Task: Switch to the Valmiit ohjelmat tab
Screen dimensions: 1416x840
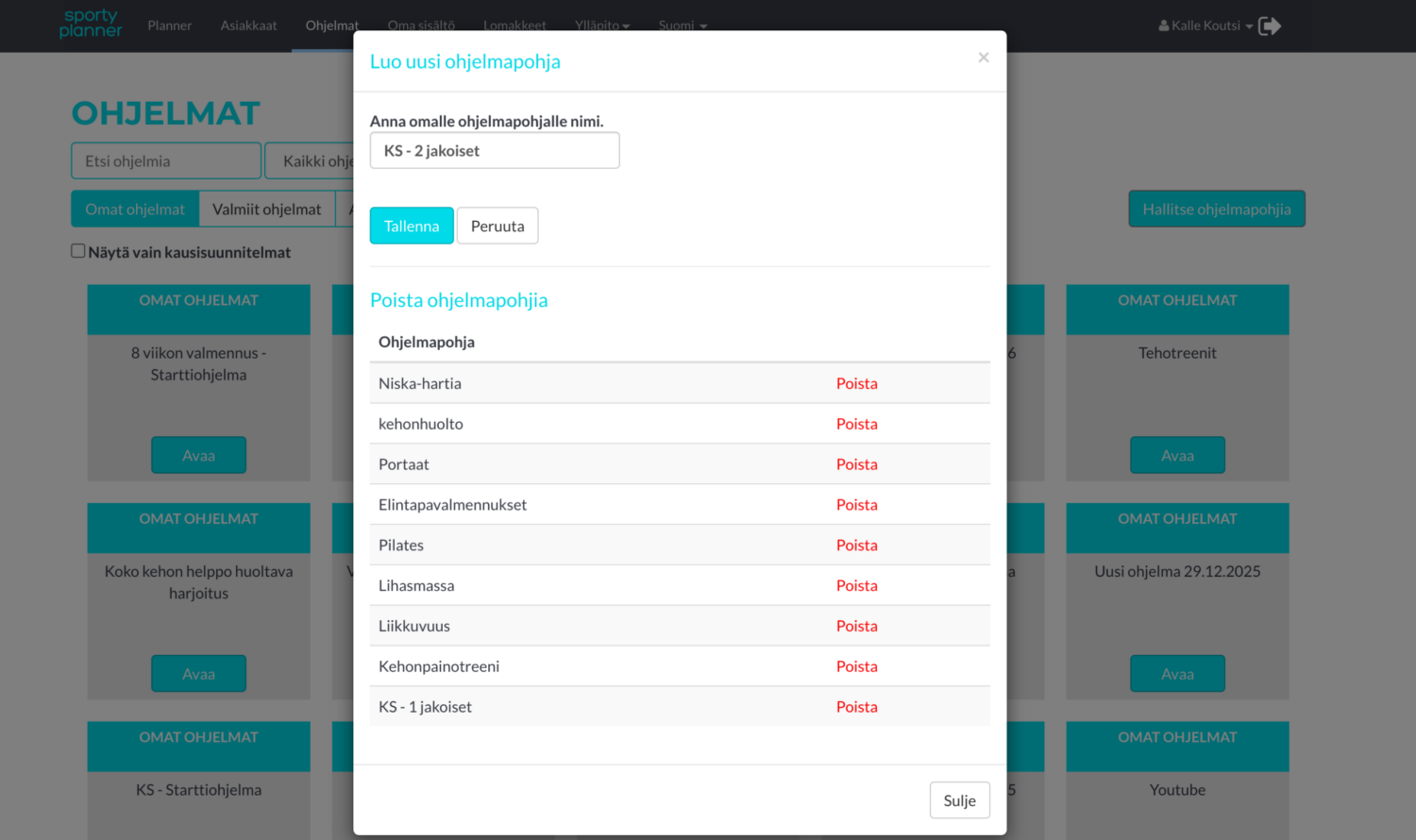Action: coord(267,209)
